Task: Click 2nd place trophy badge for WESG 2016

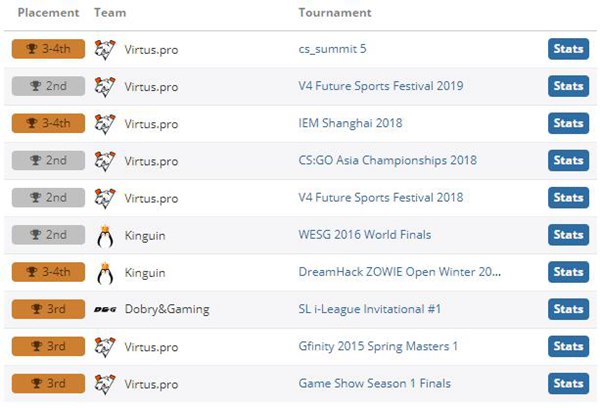Action: pyautogui.click(x=48, y=235)
